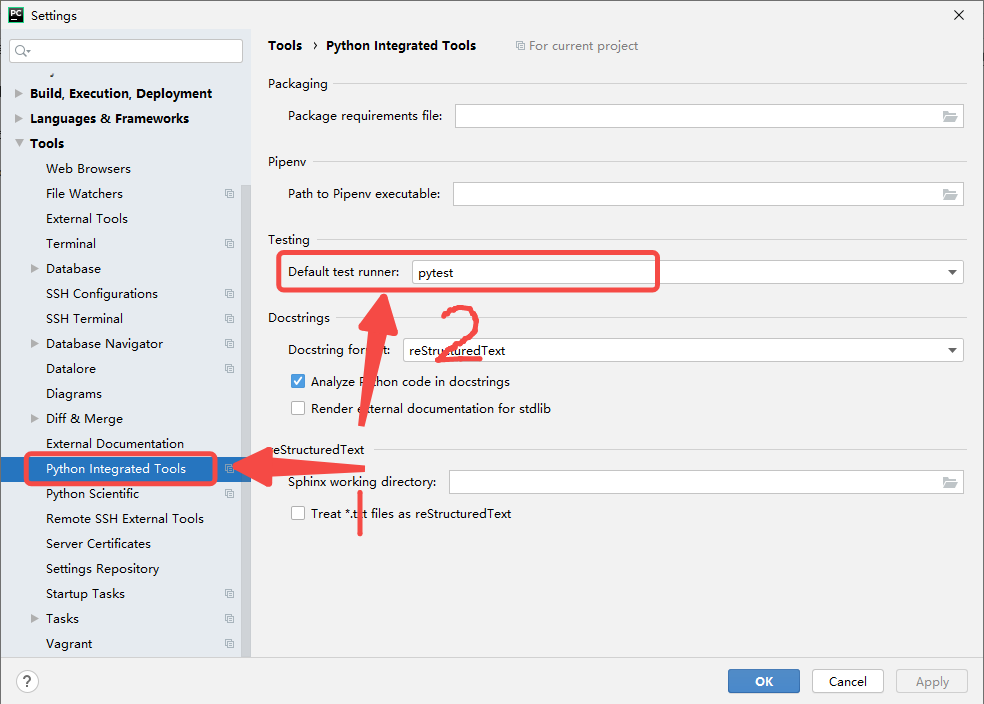Select Python Scientific in settings tree

click(92, 494)
